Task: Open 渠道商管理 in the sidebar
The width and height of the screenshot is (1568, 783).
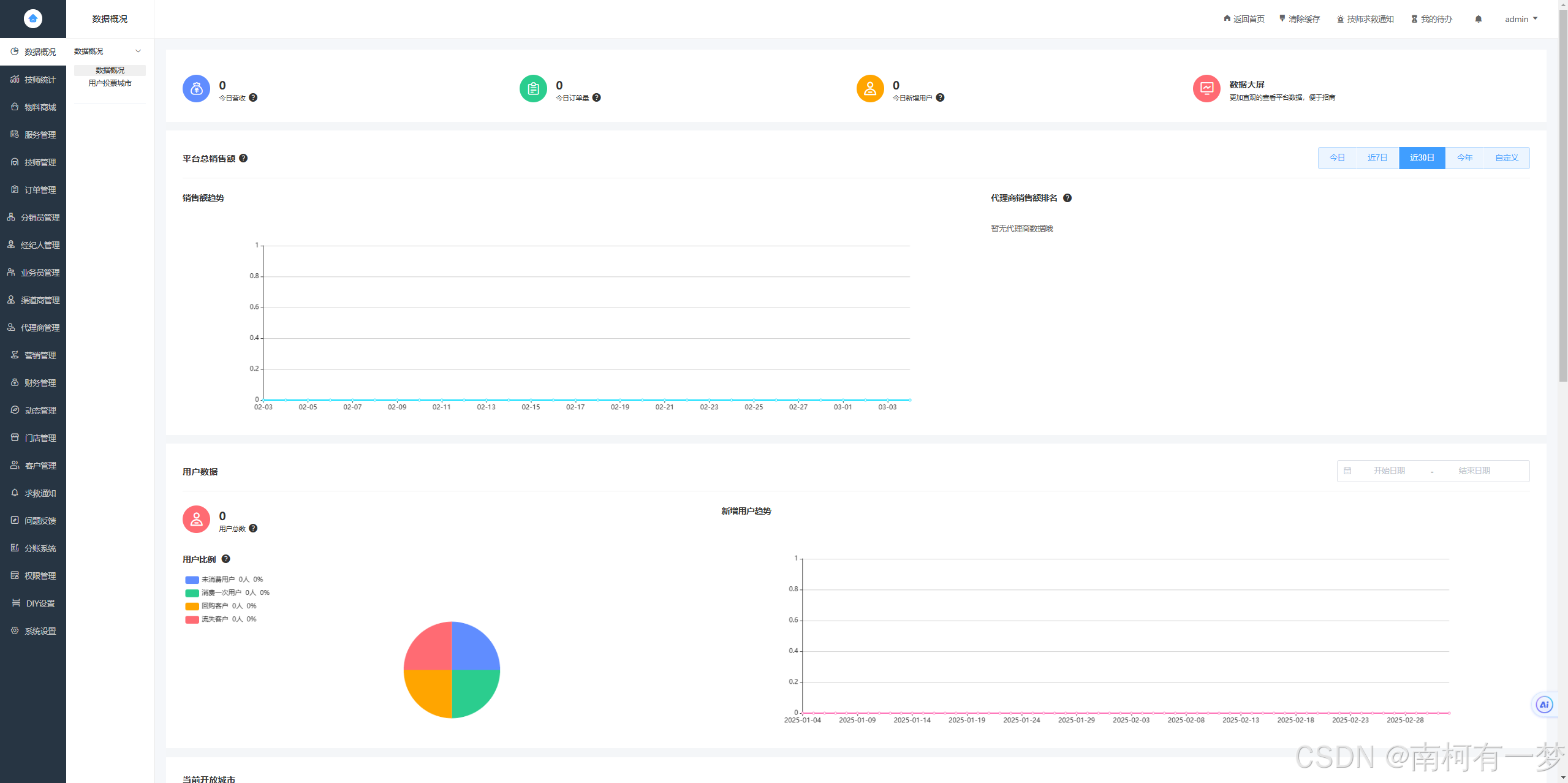Action: click(x=33, y=300)
